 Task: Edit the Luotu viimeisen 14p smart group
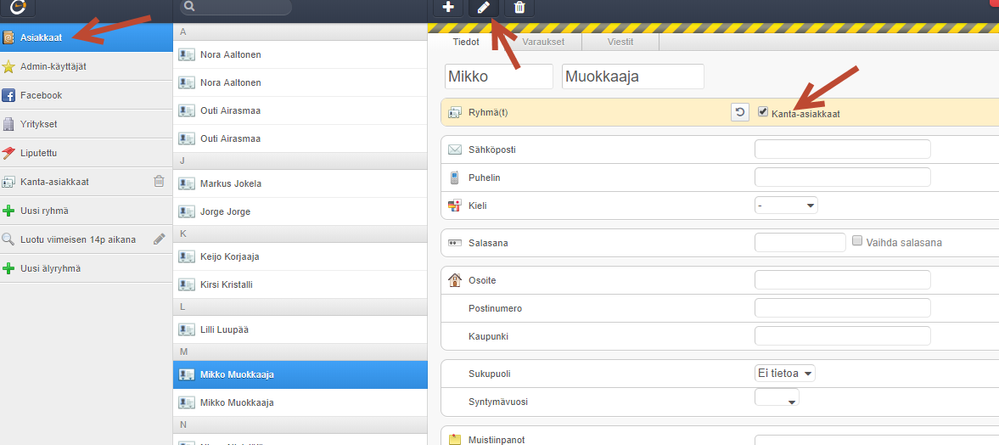(159, 239)
